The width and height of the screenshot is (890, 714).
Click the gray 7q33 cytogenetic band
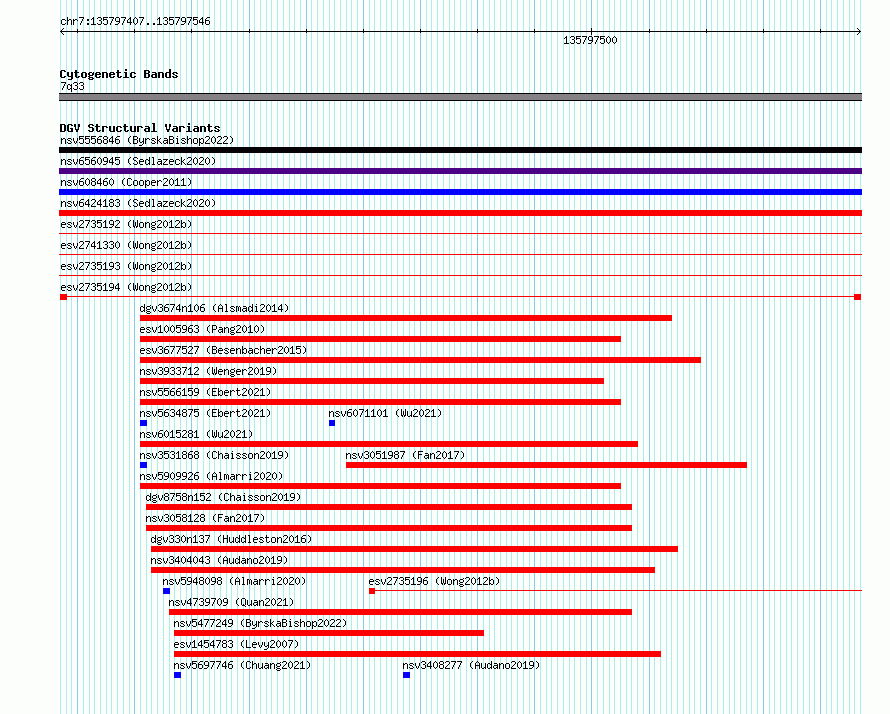pos(460,97)
